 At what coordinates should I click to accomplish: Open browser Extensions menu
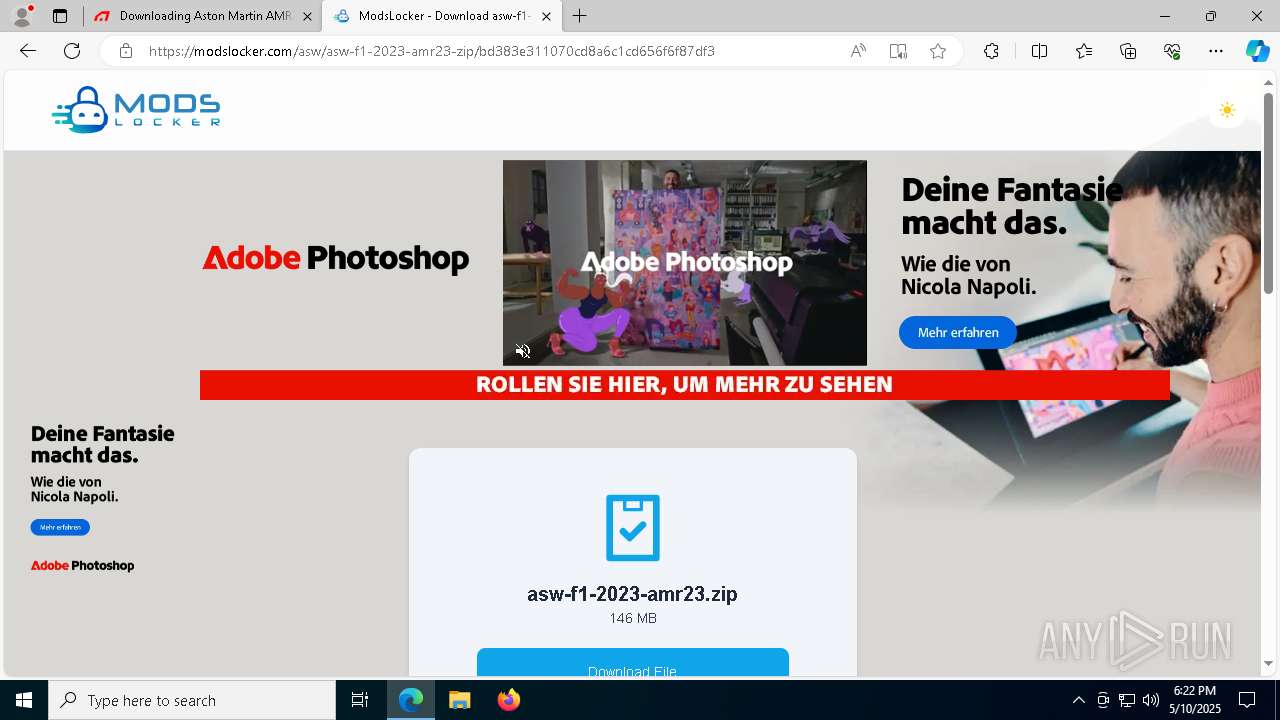(x=991, y=51)
